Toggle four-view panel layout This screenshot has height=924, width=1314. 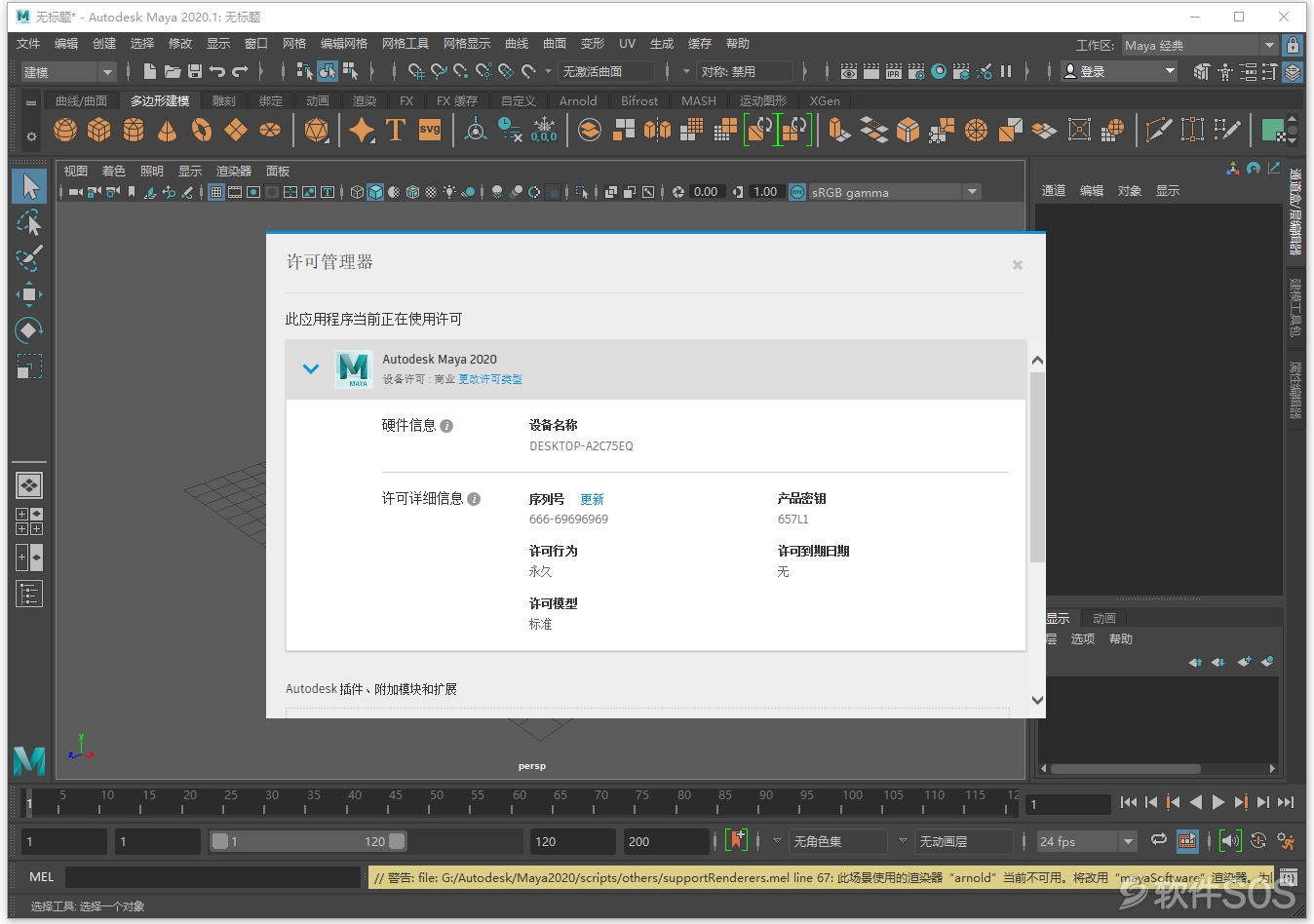click(29, 521)
